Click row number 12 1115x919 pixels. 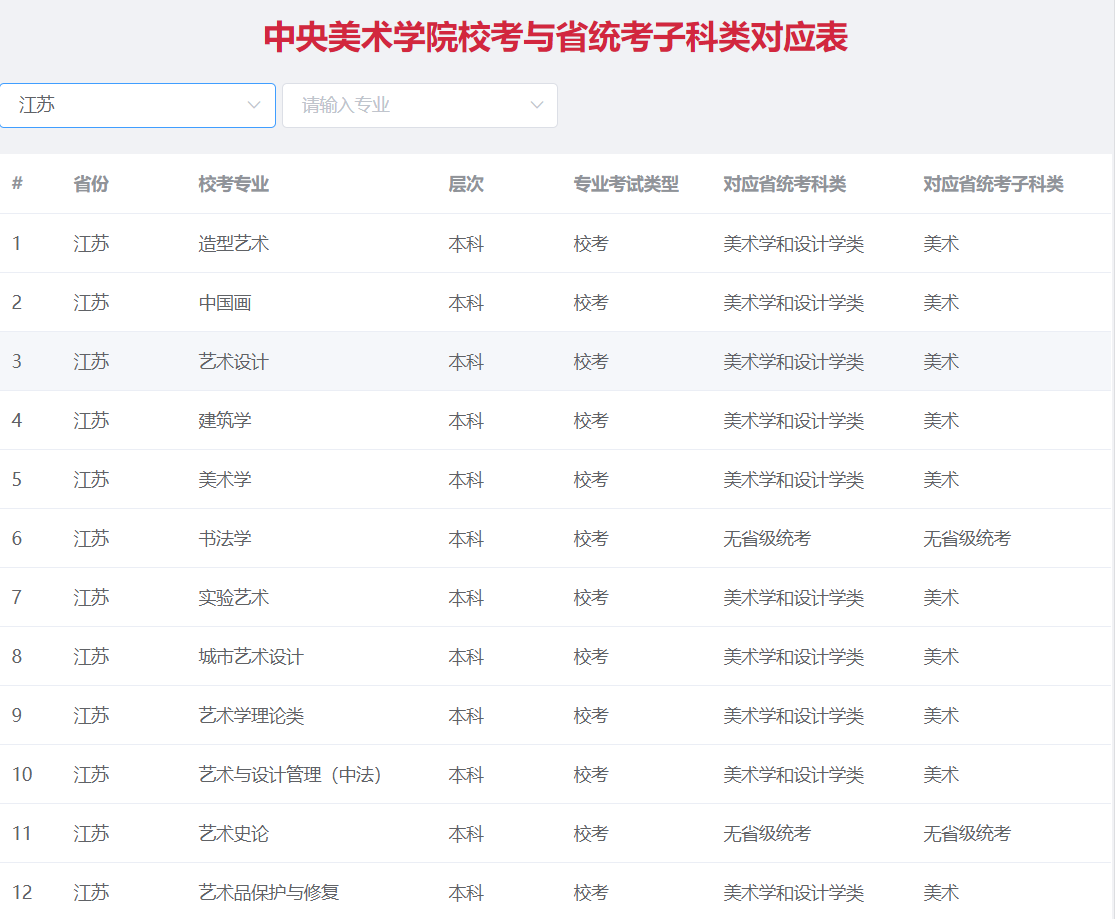22,893
